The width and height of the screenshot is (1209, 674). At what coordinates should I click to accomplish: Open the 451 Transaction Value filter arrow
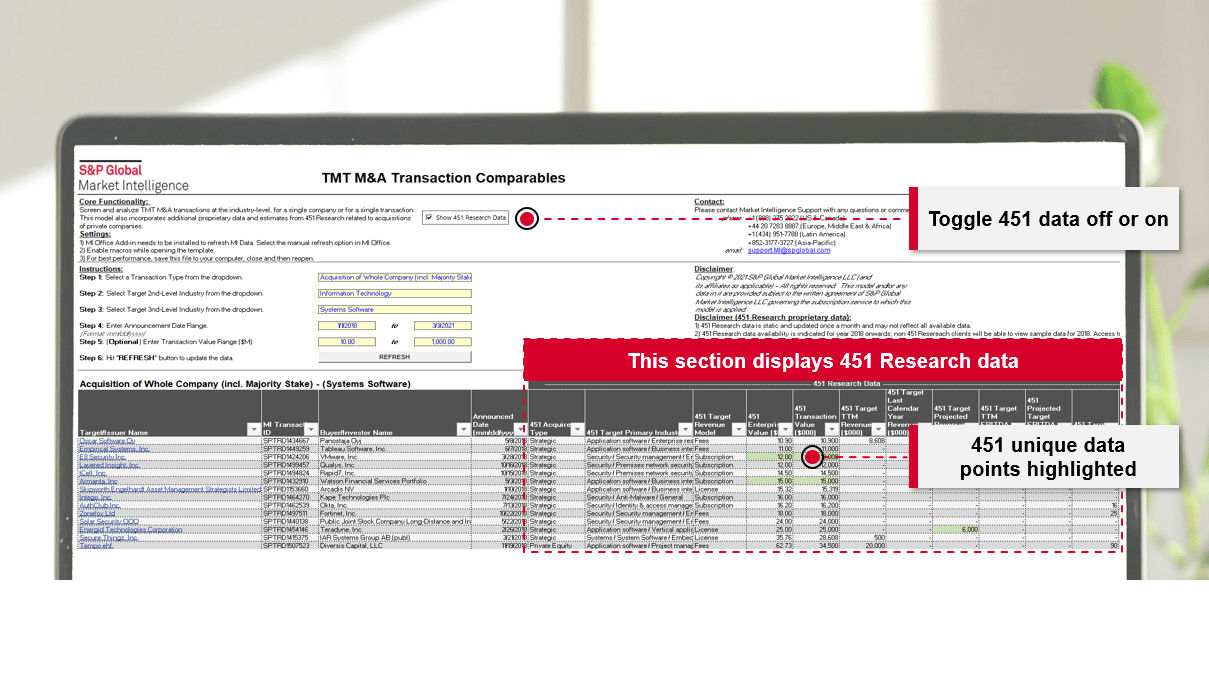832,429
